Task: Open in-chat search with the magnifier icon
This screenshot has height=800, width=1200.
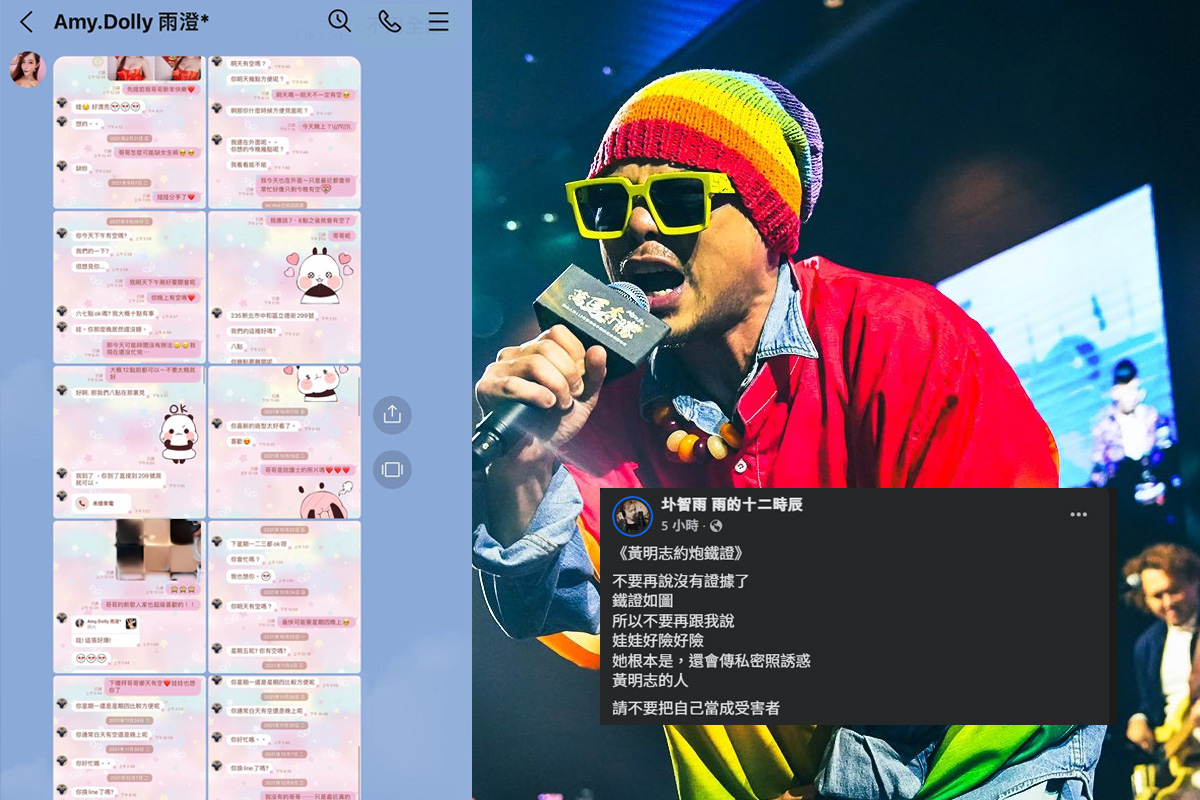Action: pos(339,21)
